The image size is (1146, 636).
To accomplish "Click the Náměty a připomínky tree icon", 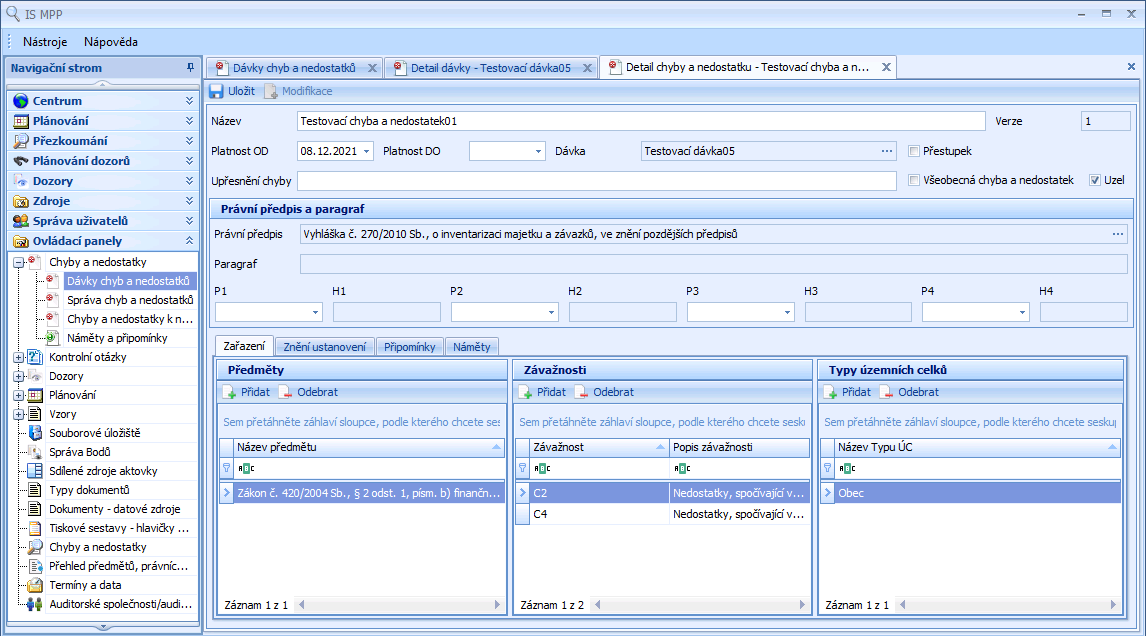I will (52, 338).
